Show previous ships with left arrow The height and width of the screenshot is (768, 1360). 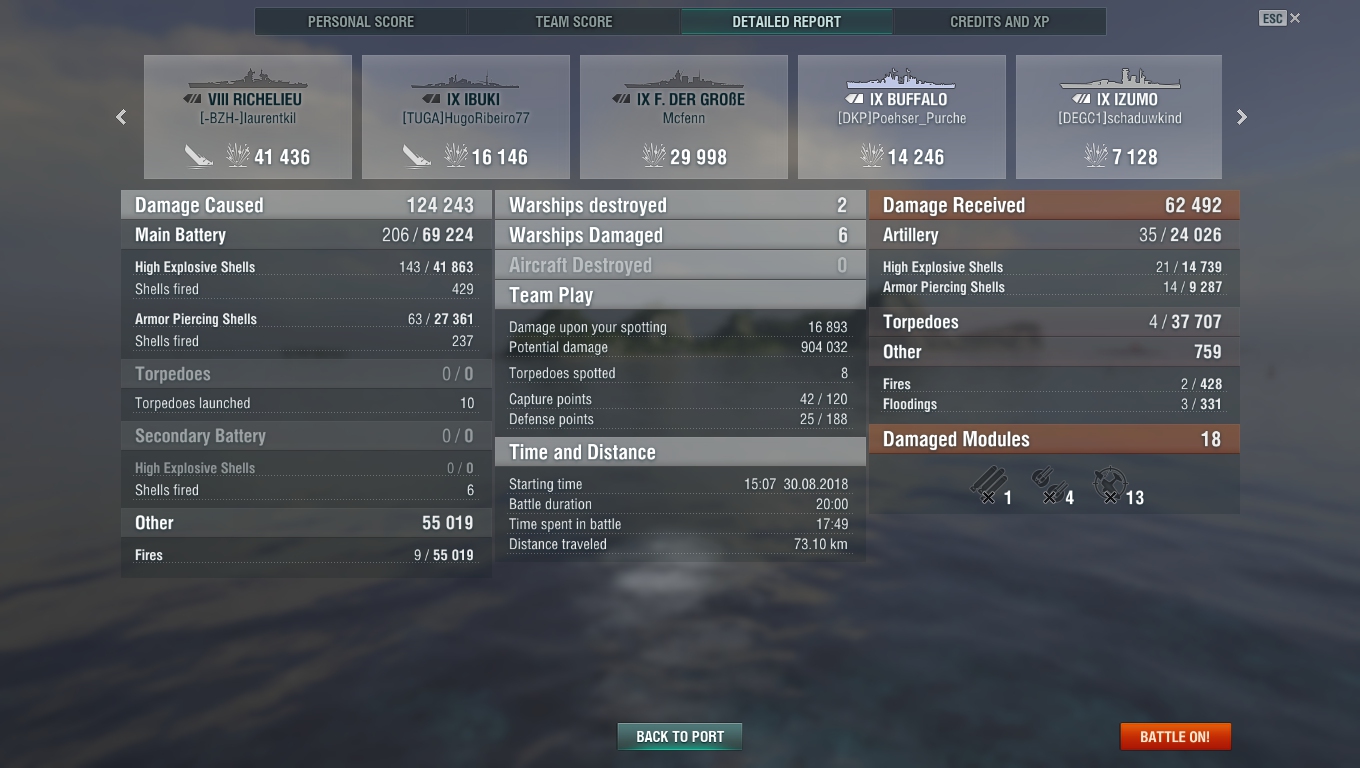(121, 117)
